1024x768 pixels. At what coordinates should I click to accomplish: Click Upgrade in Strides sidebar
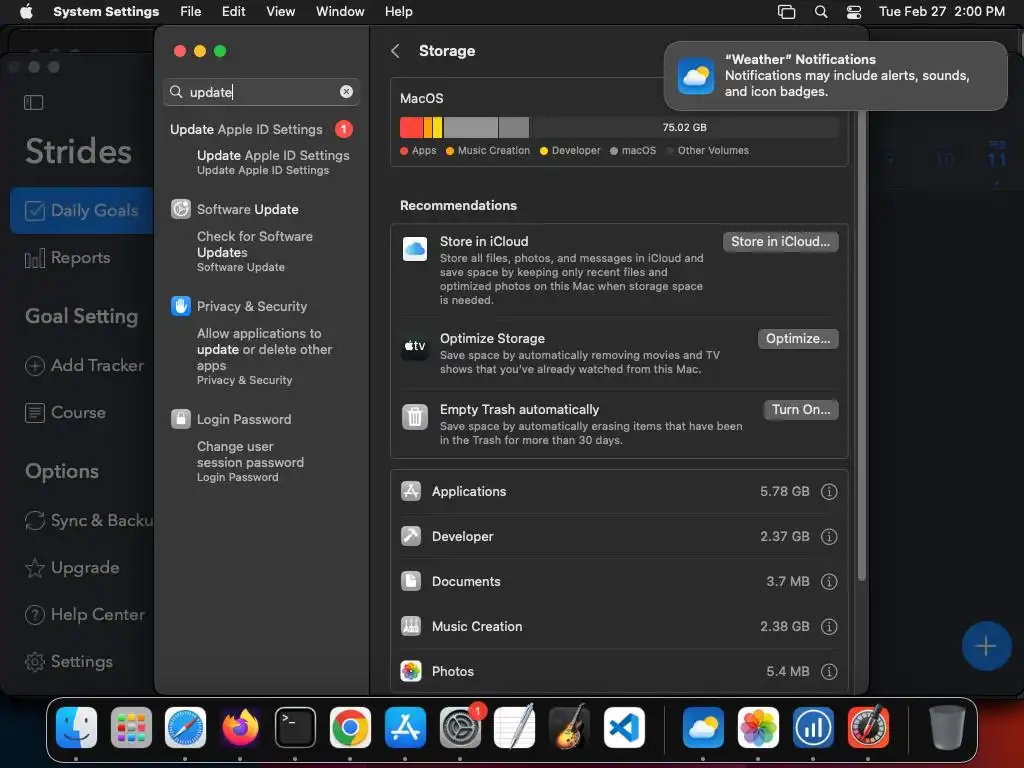pos(72,568)
